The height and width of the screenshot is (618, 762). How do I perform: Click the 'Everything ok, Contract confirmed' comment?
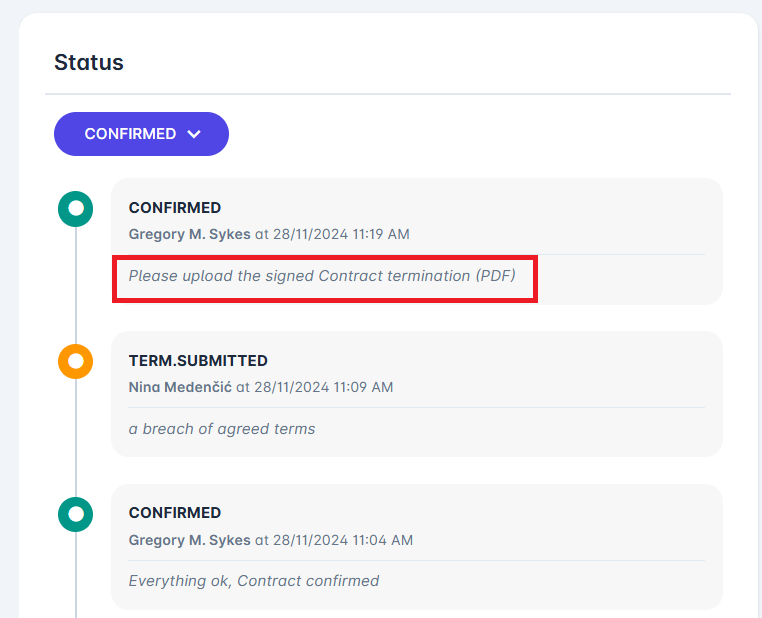[254, 580]
